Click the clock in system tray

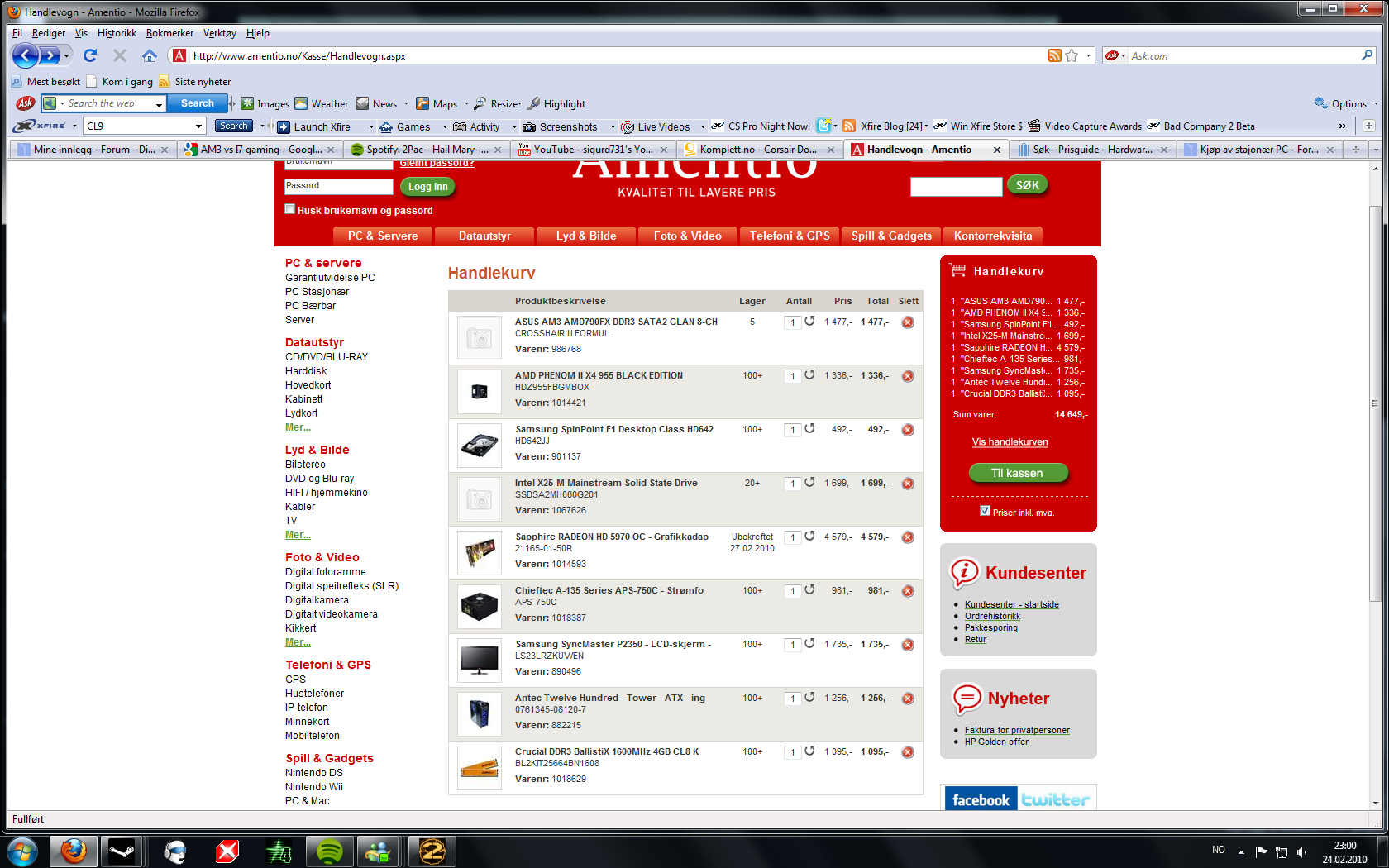click(x=1344, y=851)
